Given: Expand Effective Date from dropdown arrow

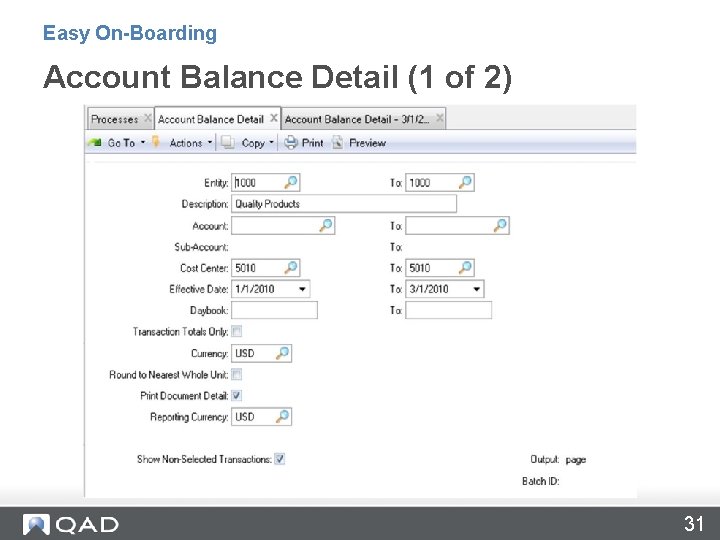Looking at the screenshot, I should tap(302, 289).
